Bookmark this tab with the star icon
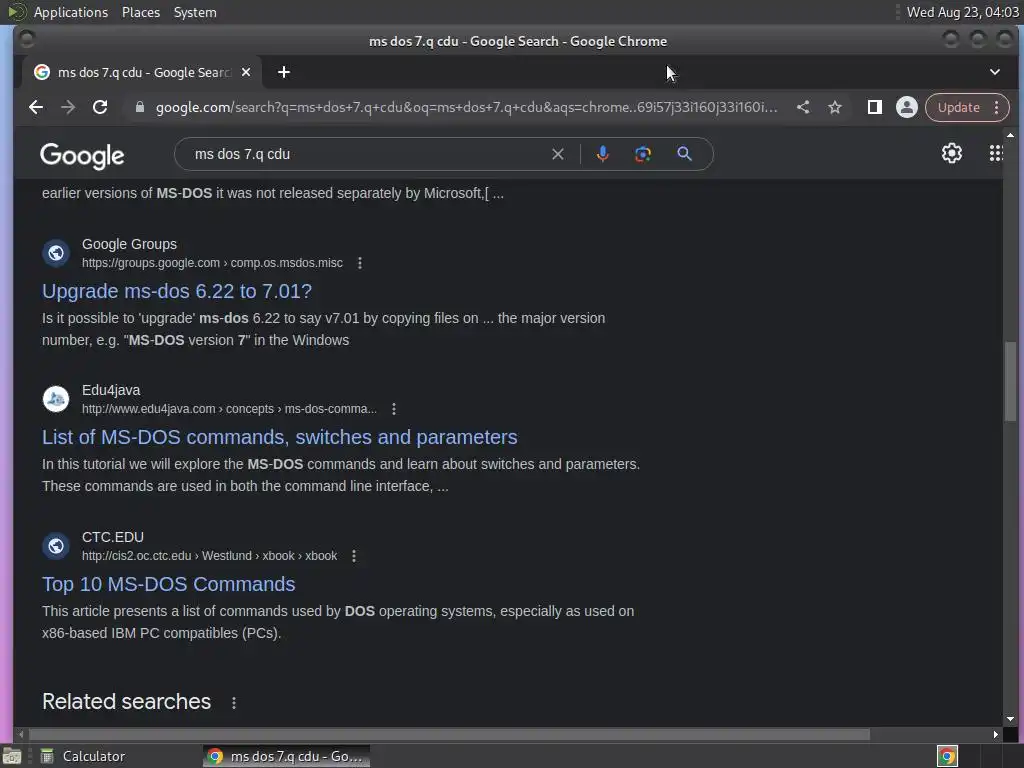The image size is (1024, 768). (x=835, y=107)
